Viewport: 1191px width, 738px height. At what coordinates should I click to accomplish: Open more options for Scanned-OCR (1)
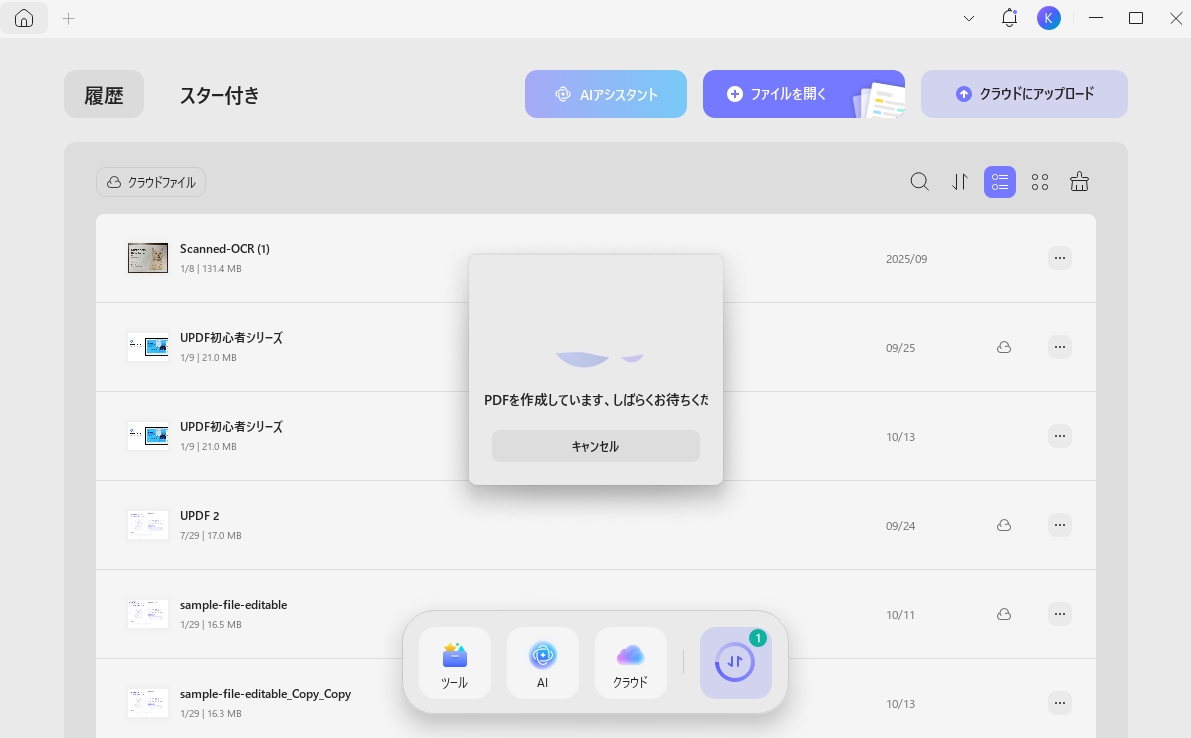[x=1060, y=258]
